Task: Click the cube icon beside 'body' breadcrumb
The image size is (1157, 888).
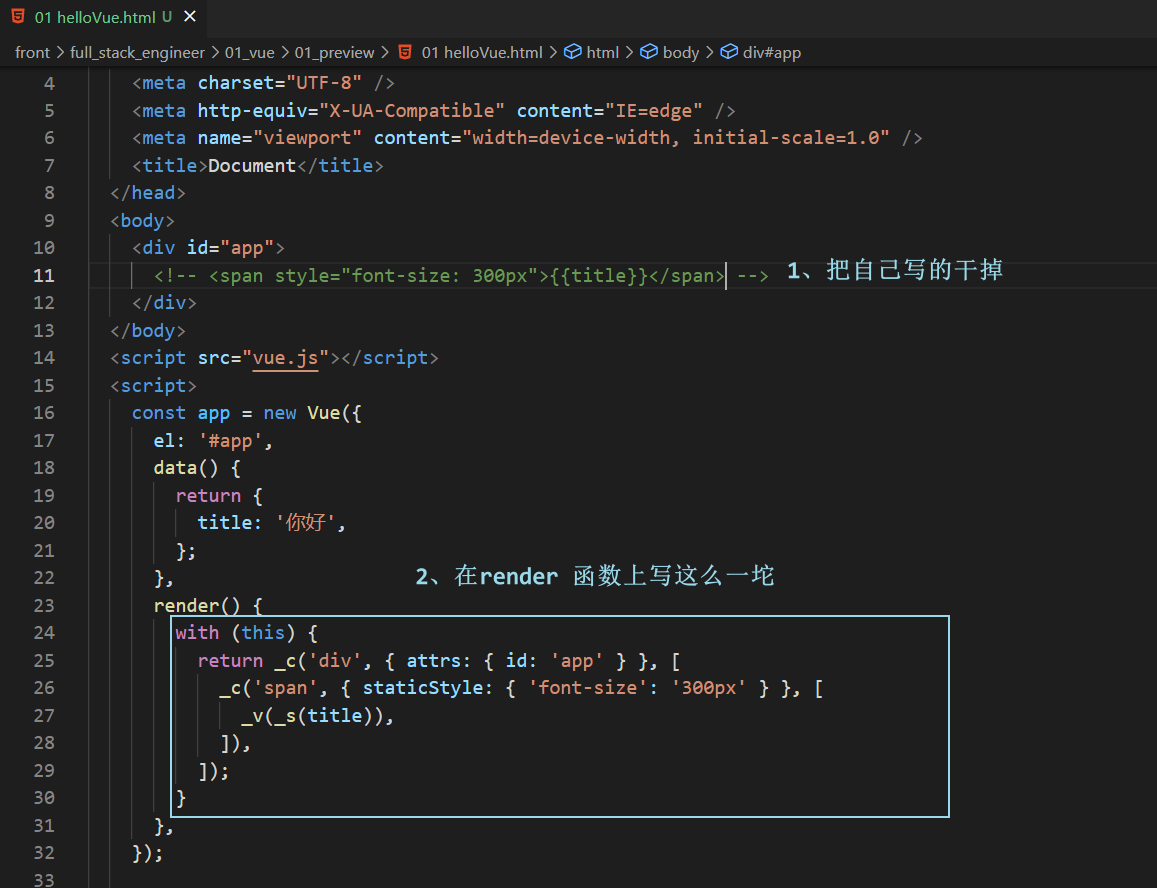Action: point(649,52)
